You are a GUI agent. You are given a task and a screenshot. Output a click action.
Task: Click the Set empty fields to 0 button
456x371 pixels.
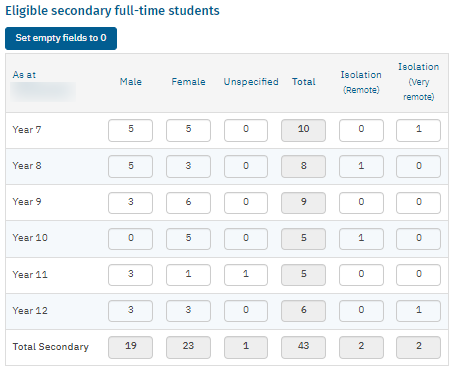pyautogui.click(x=61, y=38)
